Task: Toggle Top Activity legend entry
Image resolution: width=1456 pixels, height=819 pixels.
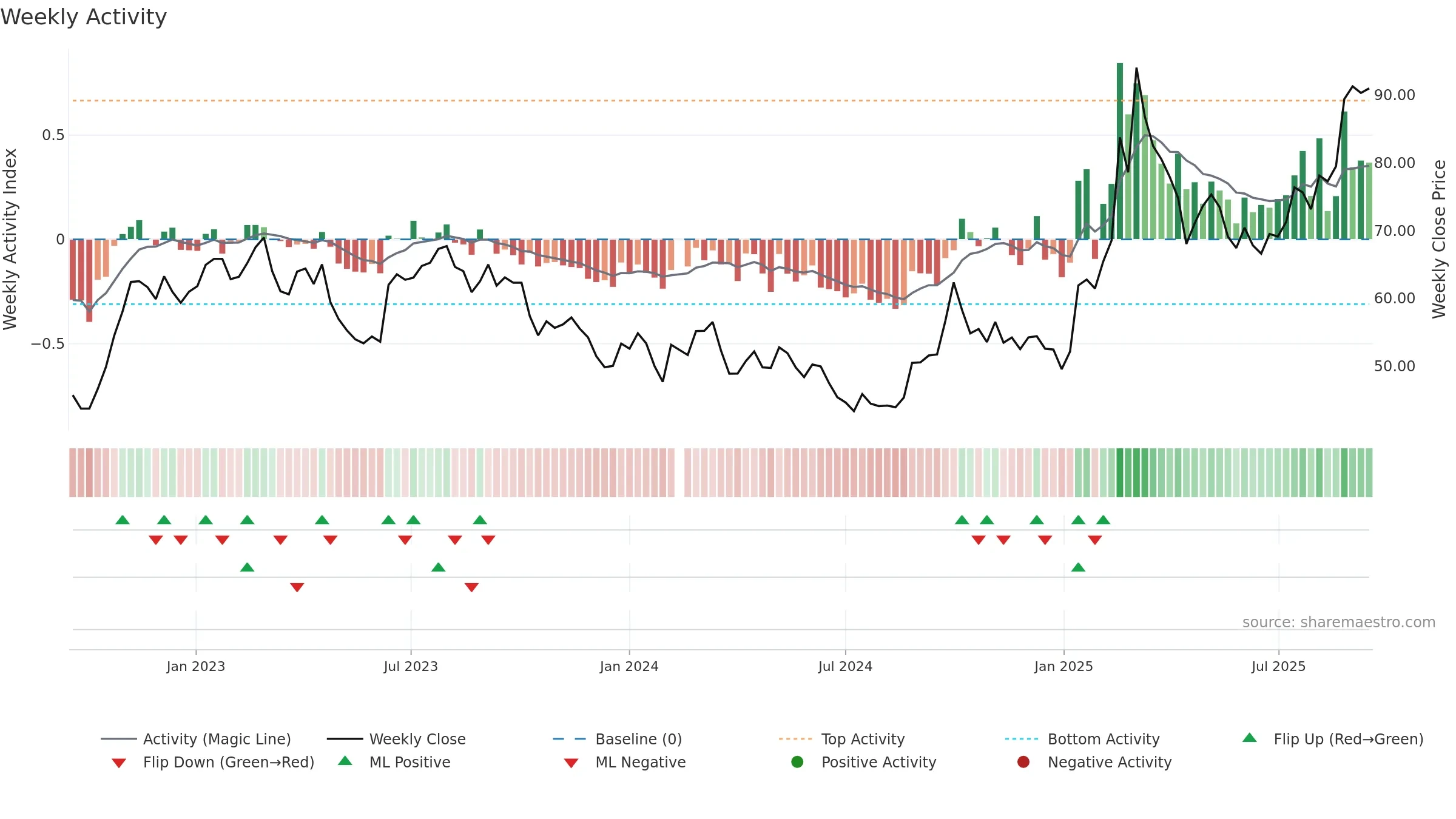Action: point(842,739)
